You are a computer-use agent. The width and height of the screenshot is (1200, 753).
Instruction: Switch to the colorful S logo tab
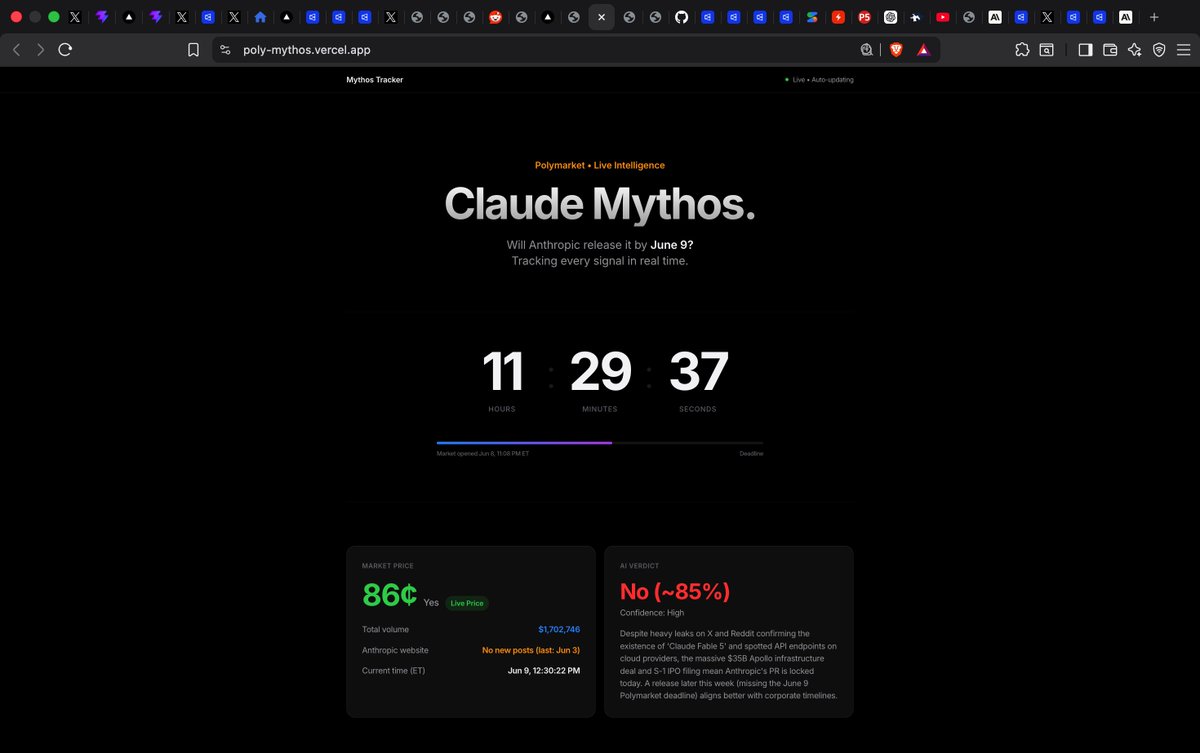812,17
